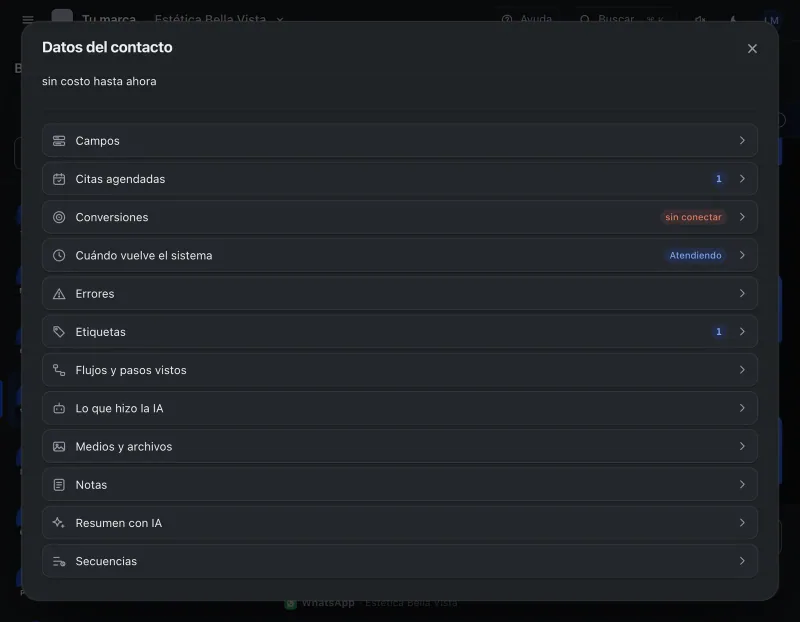Expand the Conversiones chevron

[742, 217]
